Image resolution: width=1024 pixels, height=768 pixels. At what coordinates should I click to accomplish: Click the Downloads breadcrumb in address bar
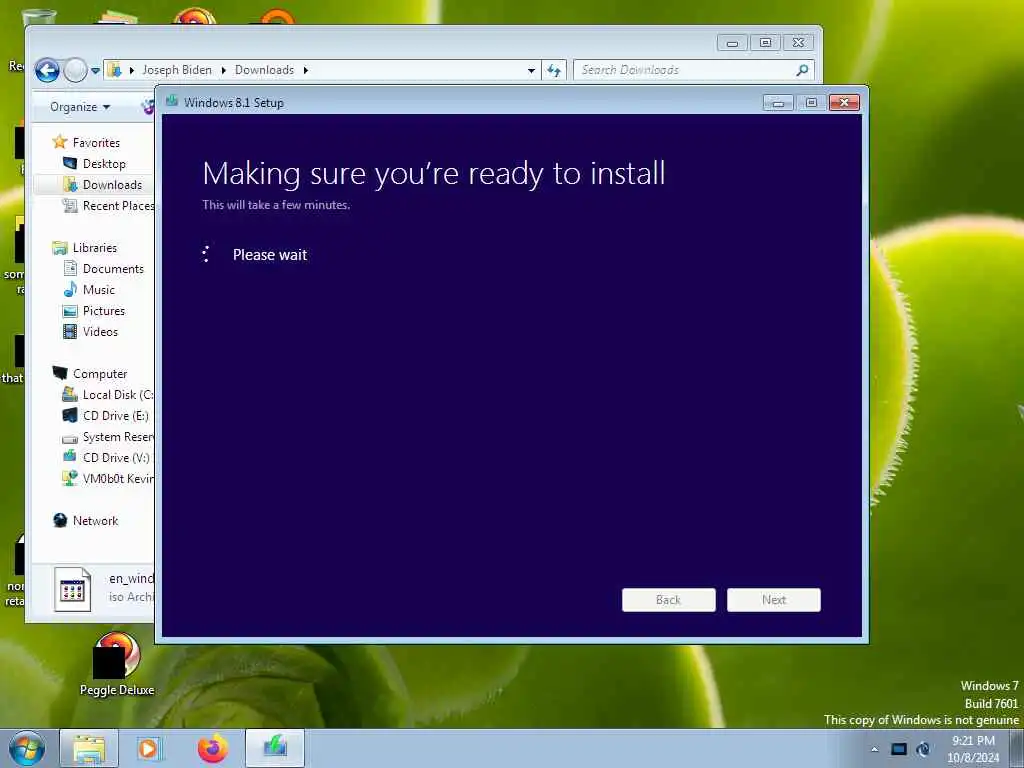(264, 70)
